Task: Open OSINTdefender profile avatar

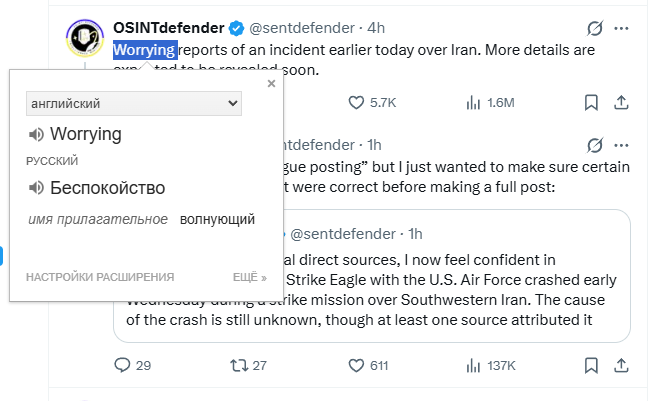Action: click(83, 39)
